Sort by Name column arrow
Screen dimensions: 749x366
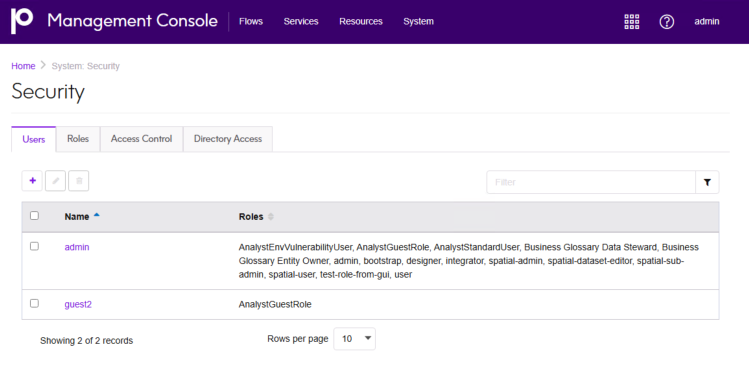tap(97, 215)
